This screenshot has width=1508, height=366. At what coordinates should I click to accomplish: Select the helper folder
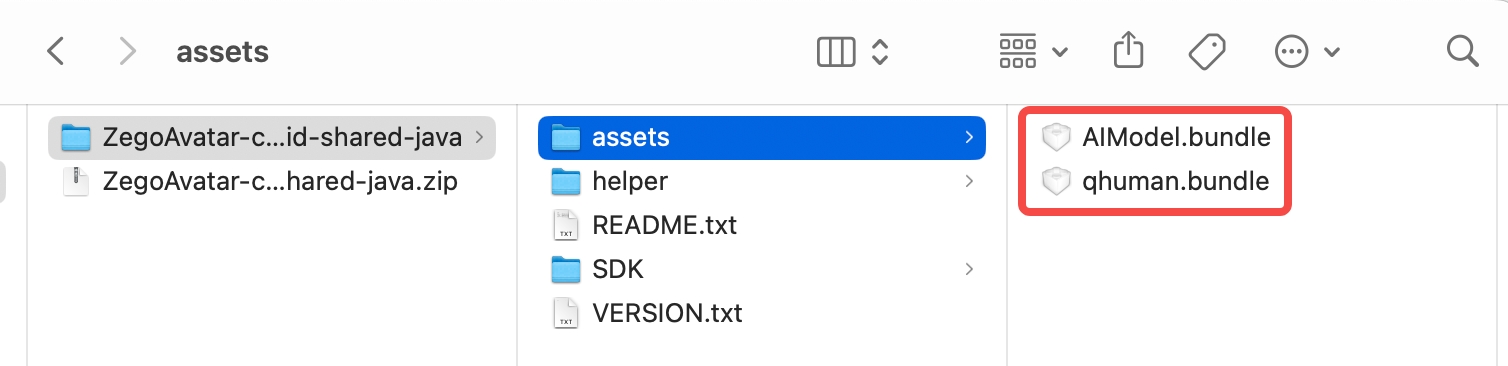(x=762, y=181)
